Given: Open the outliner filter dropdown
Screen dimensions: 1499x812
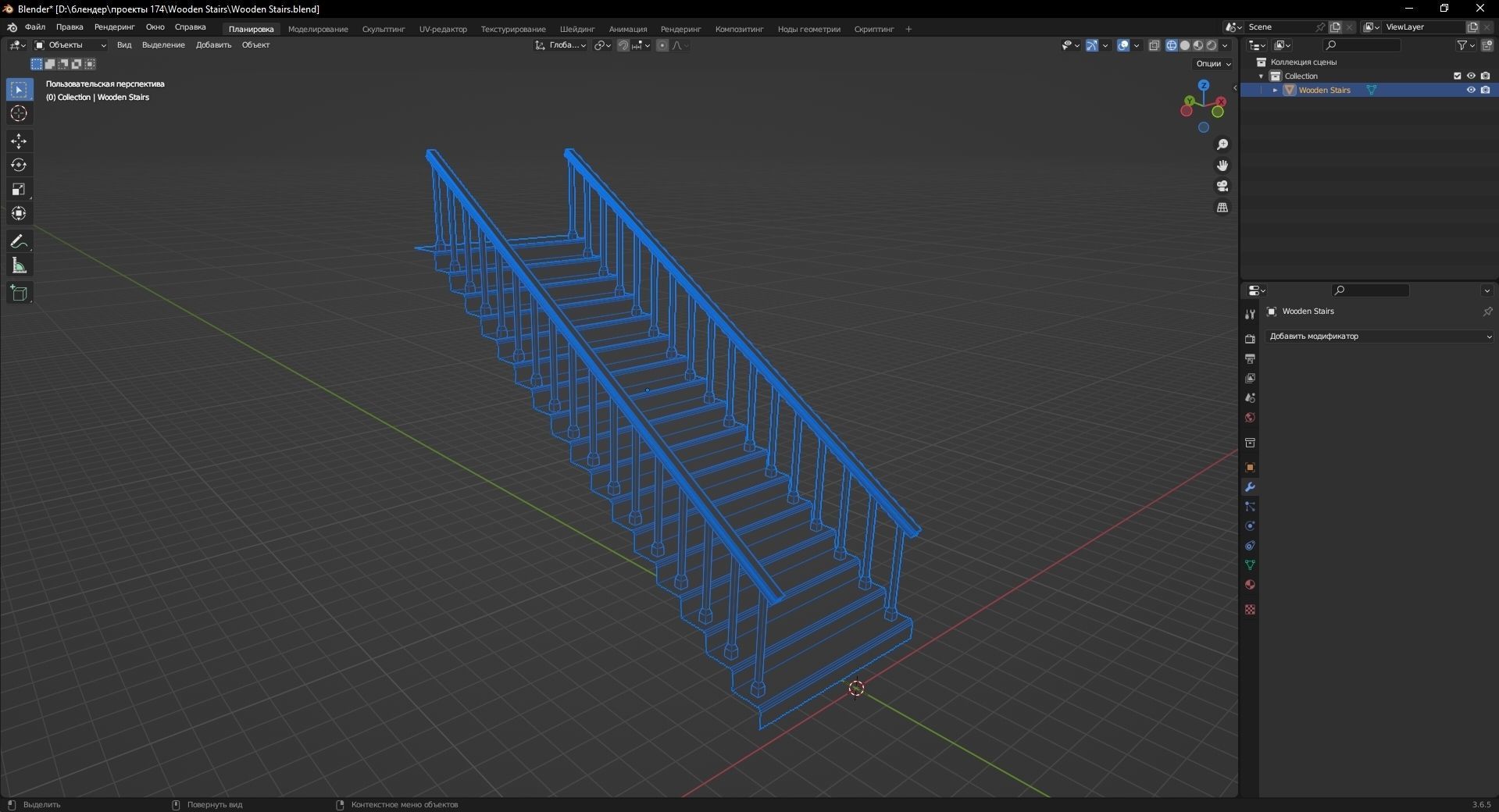Looking at the screenshot, I should click(x=1466, y=45).
